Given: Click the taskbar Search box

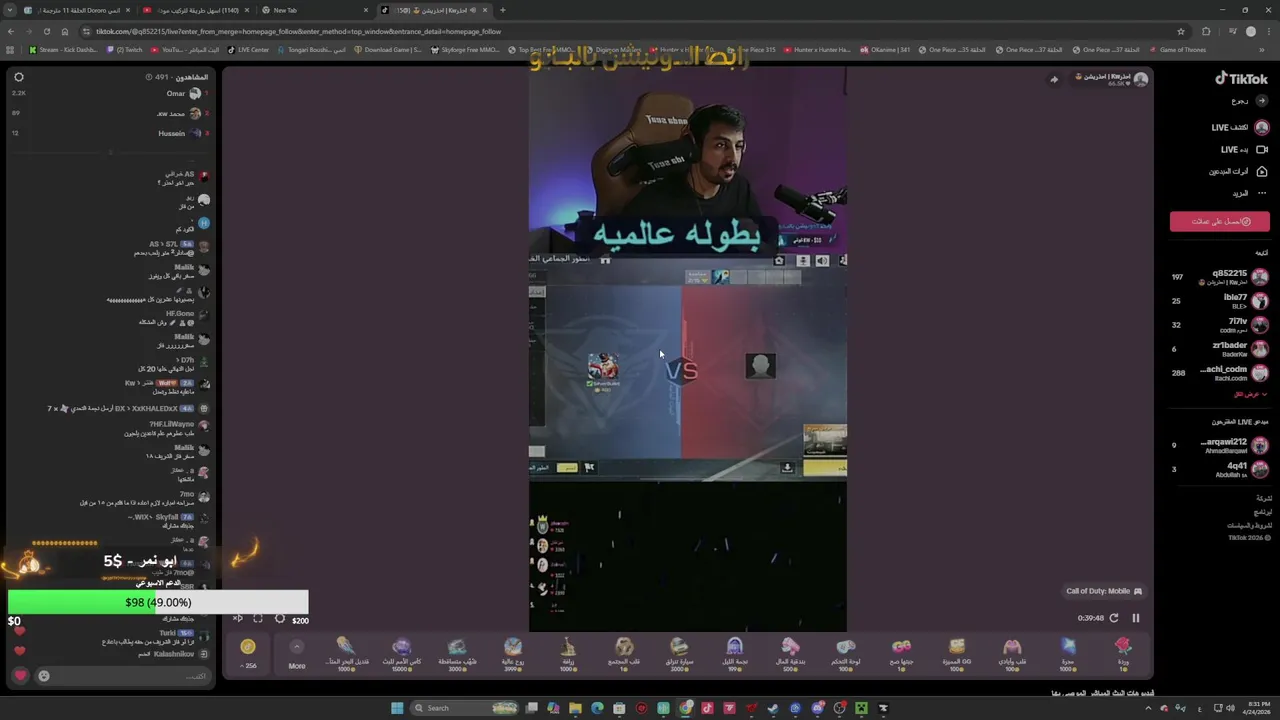Looking at the screenshot, I should [x=463, y=708].
